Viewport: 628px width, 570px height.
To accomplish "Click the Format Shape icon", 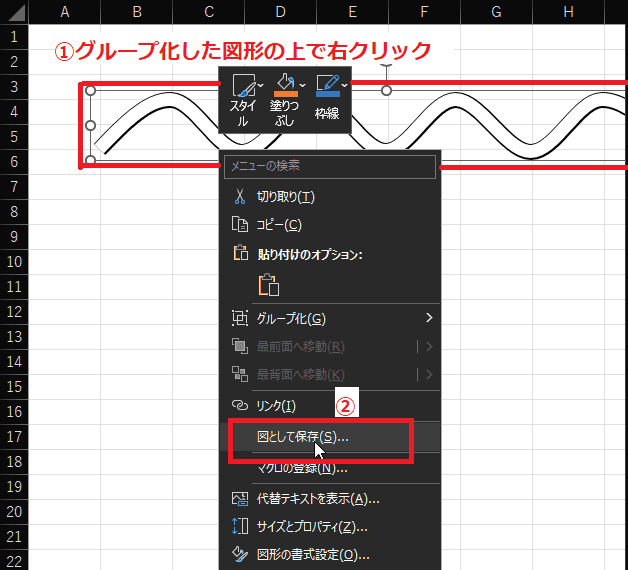I will 239,554.
